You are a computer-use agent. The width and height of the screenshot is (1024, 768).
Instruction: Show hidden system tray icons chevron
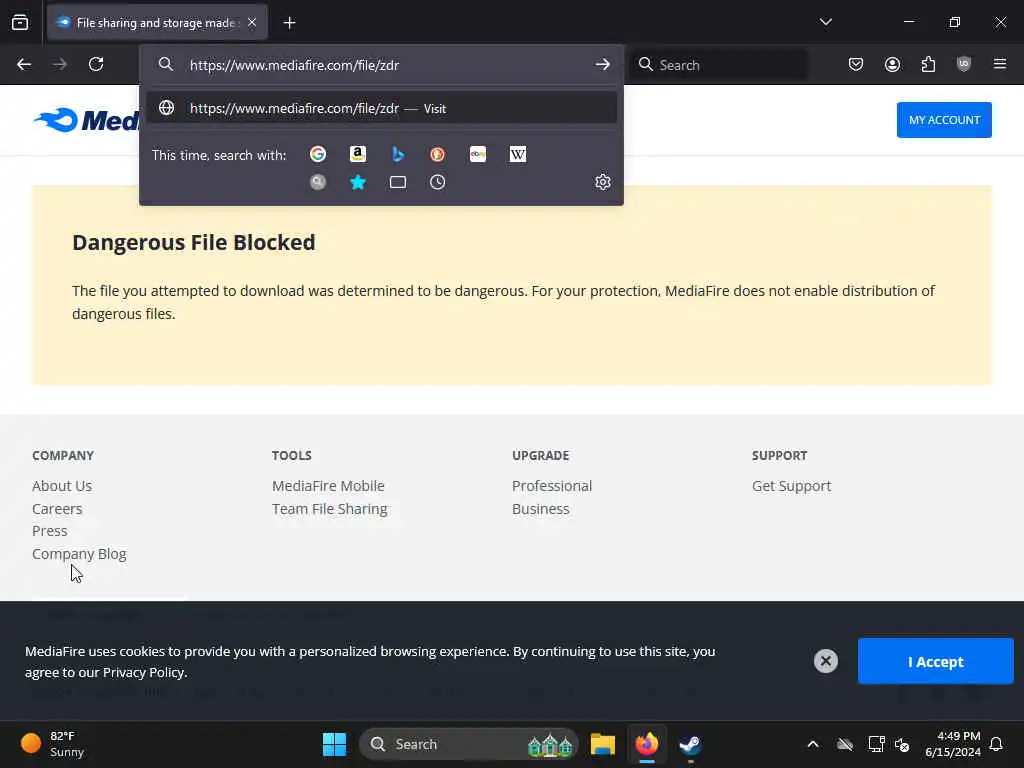(812, 744)
